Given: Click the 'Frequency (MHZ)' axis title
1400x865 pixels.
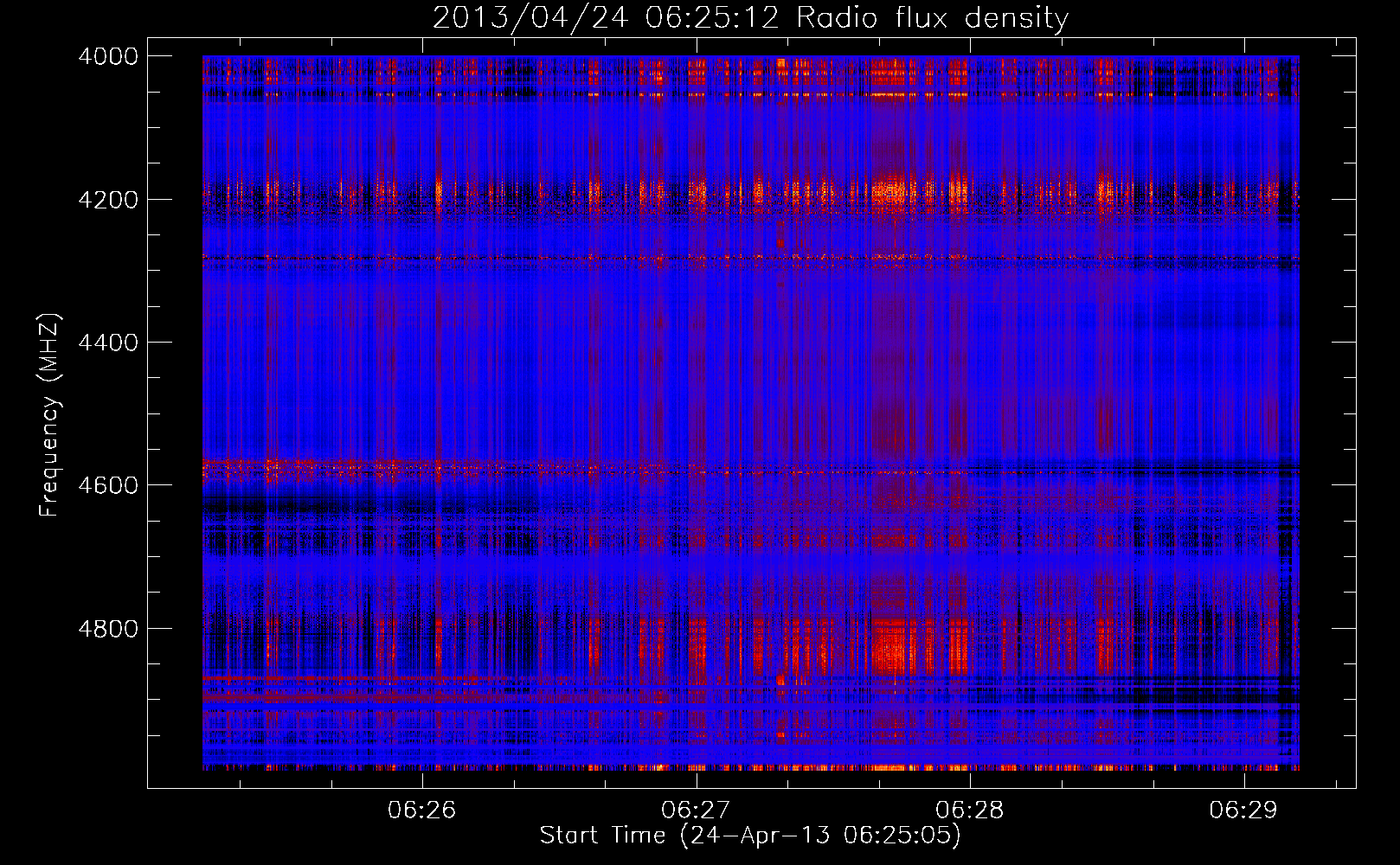Looking at the screenshot, I should pyautogui.click(x=49, y=414).
